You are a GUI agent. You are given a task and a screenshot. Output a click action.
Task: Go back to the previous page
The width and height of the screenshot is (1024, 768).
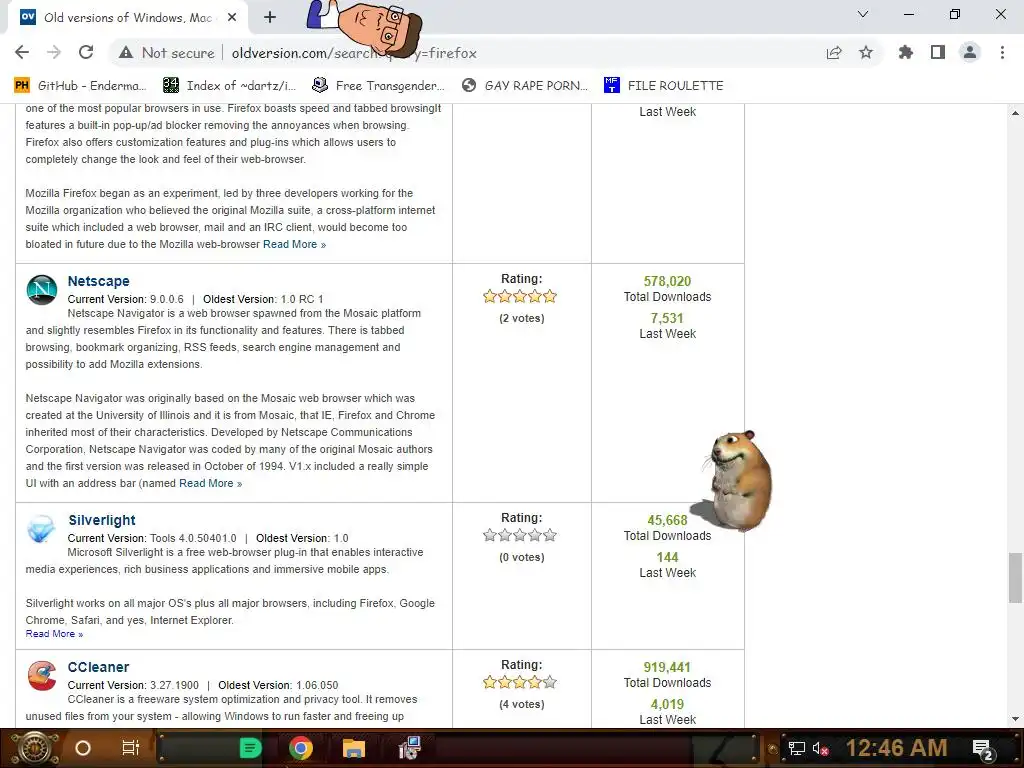22,53
